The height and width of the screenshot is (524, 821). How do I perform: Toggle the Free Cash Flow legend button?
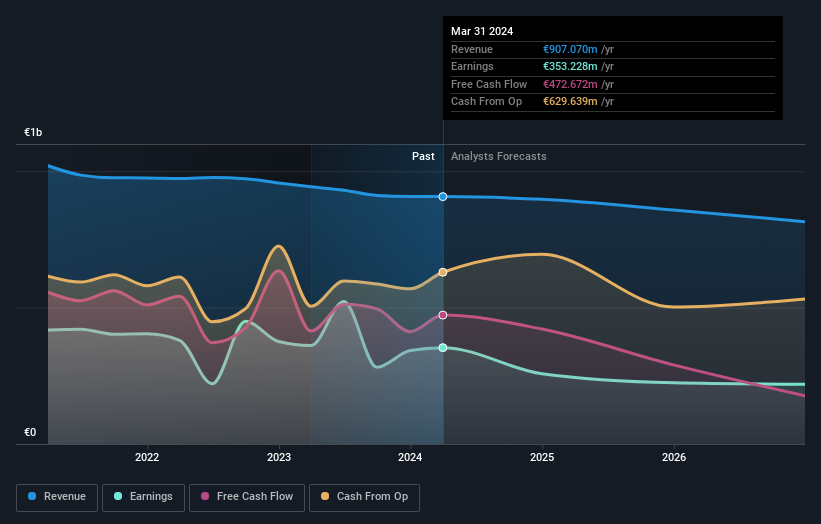[247, 497]
